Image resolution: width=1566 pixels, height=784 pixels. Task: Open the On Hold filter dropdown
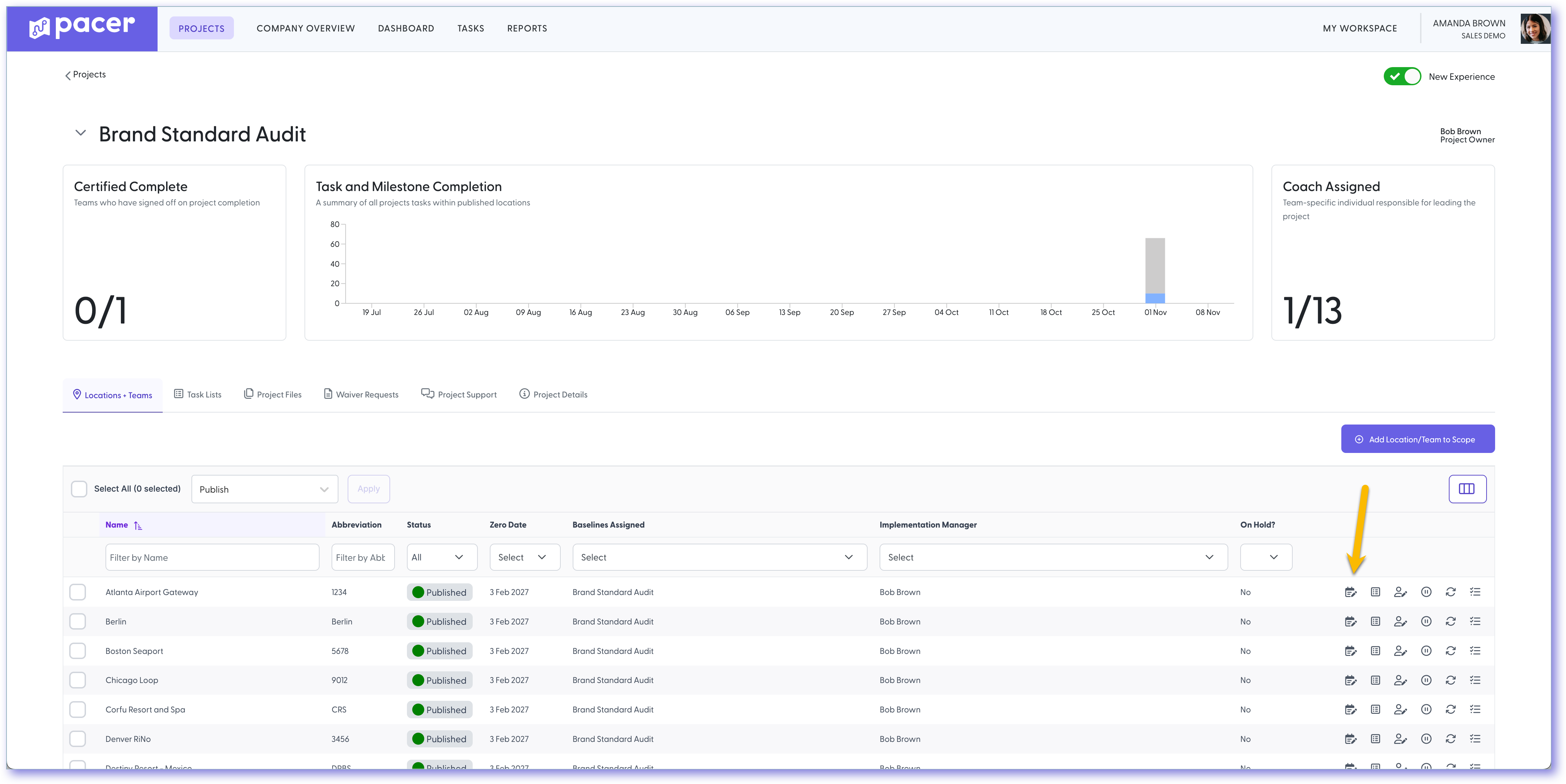1266,557
